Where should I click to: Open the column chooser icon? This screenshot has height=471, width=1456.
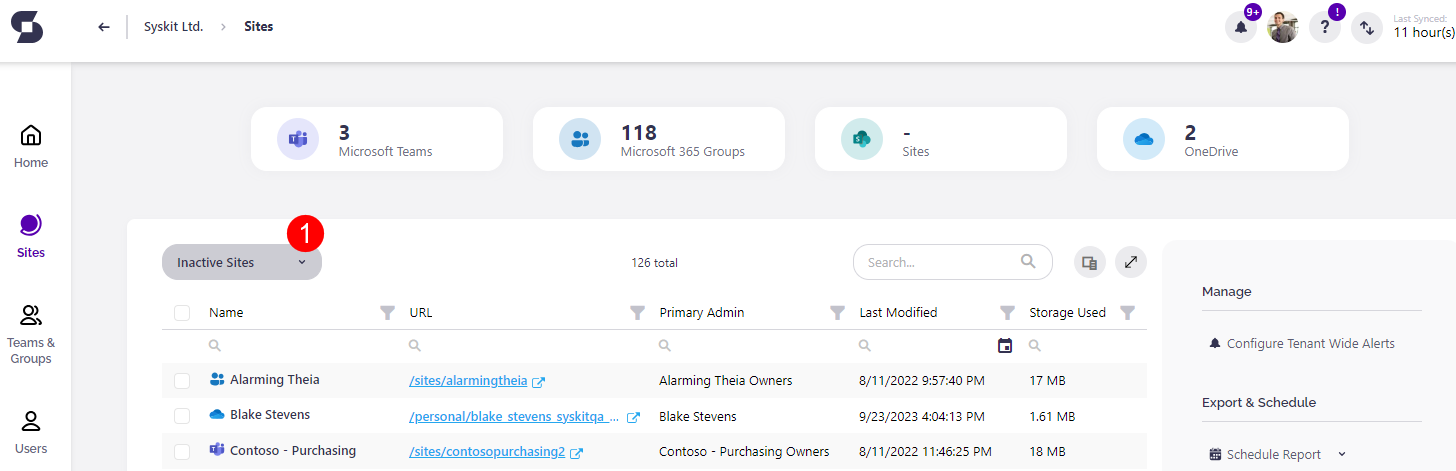pyautogui.click(x=1090, y=262)
